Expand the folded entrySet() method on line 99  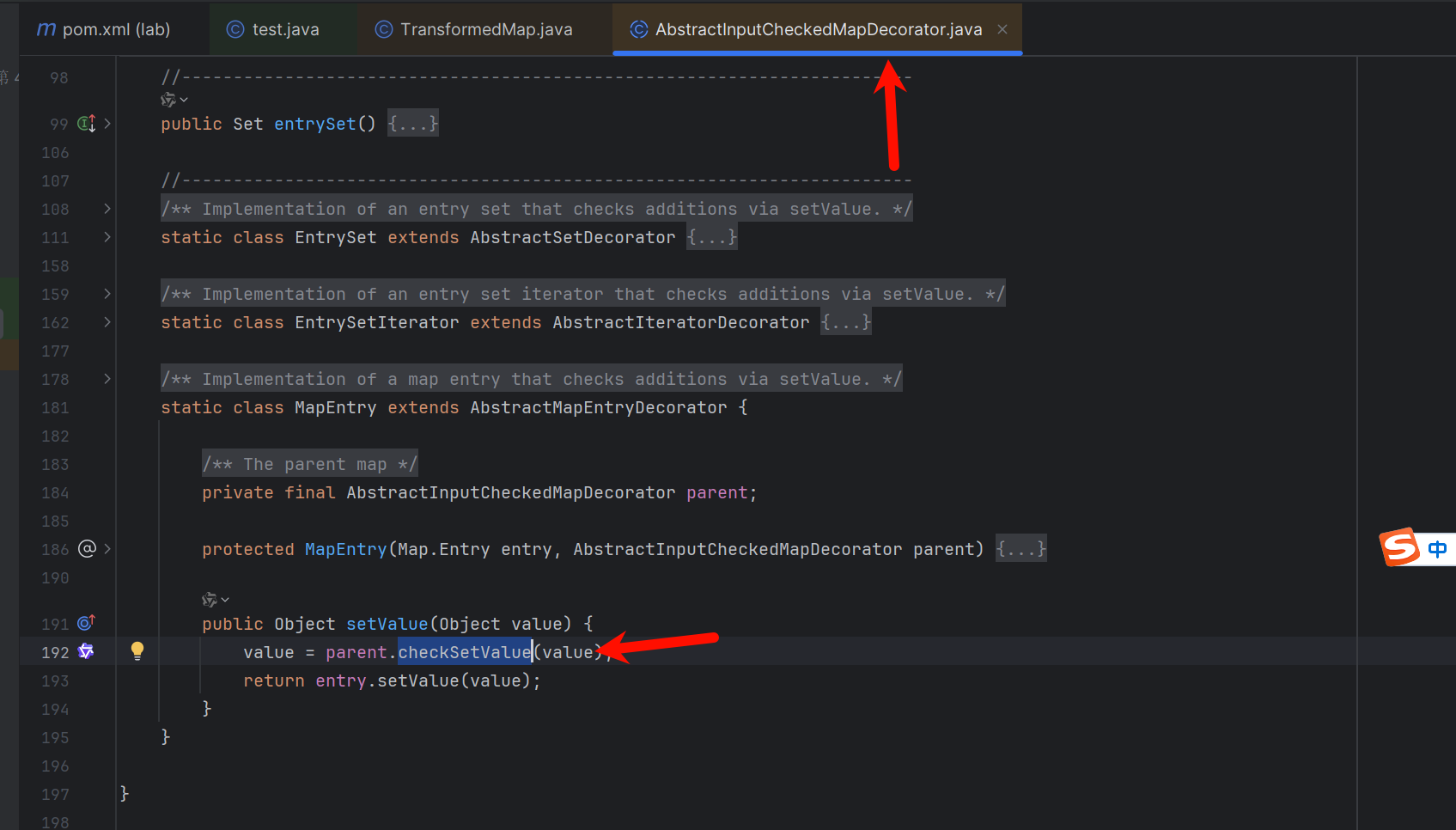107,124
